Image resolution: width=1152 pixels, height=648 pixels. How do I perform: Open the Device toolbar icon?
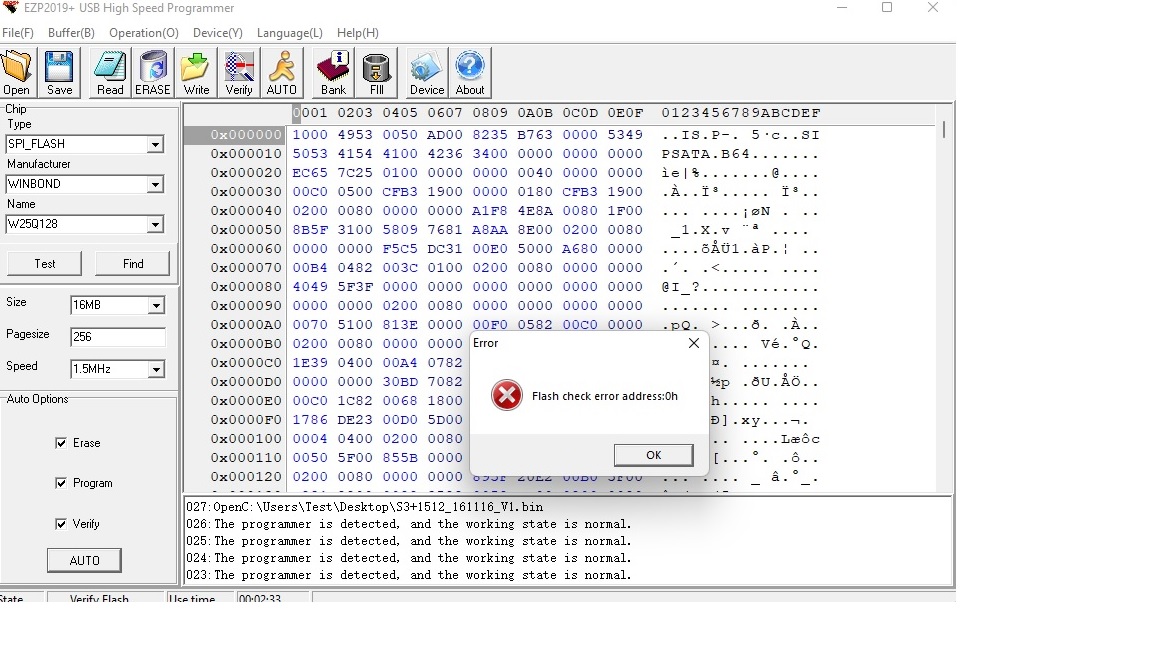point(427,73)
